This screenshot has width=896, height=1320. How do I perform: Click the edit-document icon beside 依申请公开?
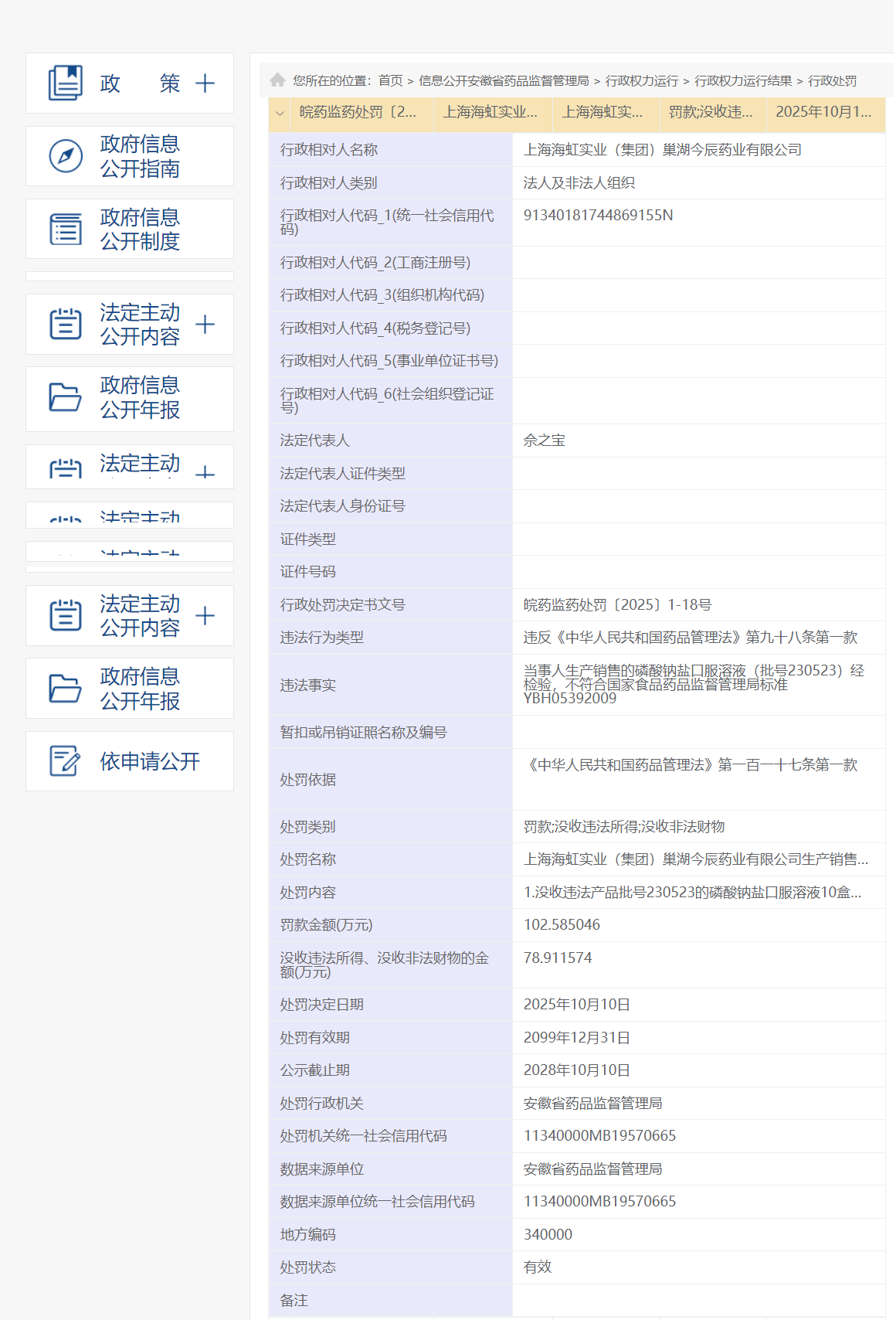(x=66, y=761)
